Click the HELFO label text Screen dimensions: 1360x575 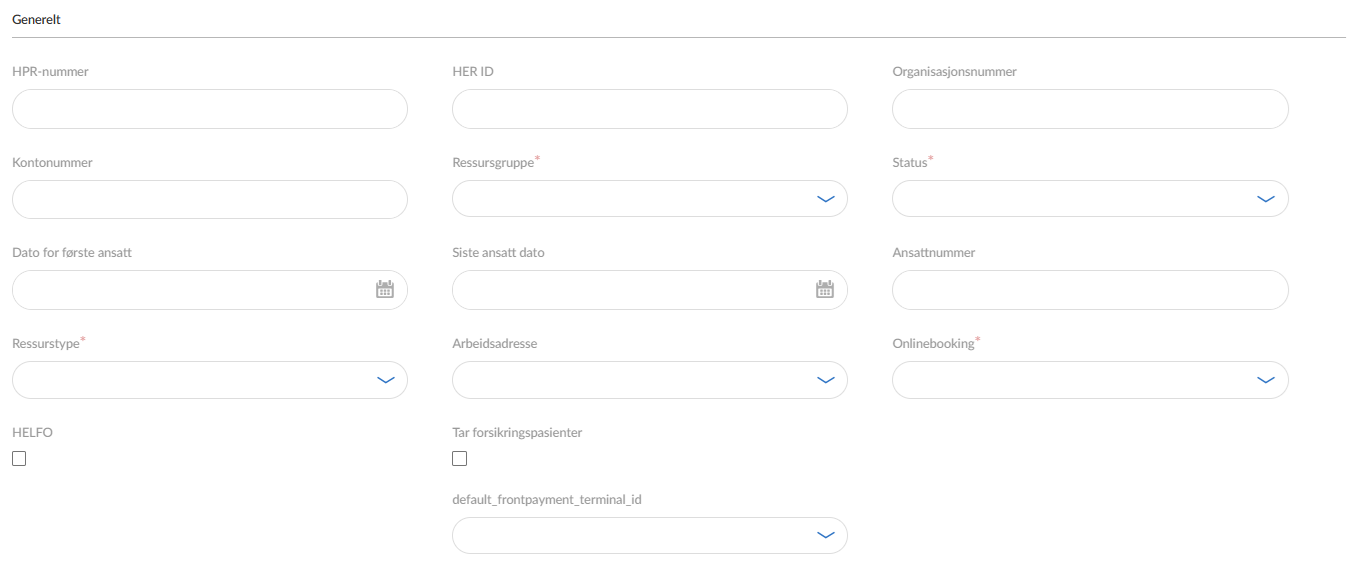pyautogui.click(x=32, y=433)
